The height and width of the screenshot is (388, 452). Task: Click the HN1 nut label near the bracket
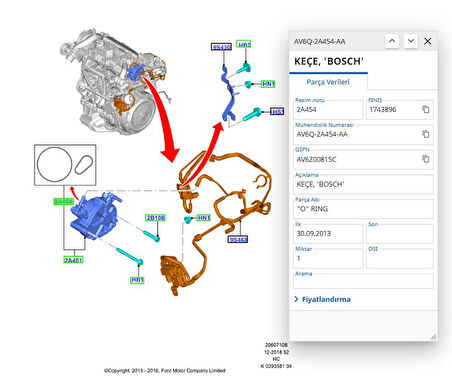pyautogui.click(x=268, y=84)
